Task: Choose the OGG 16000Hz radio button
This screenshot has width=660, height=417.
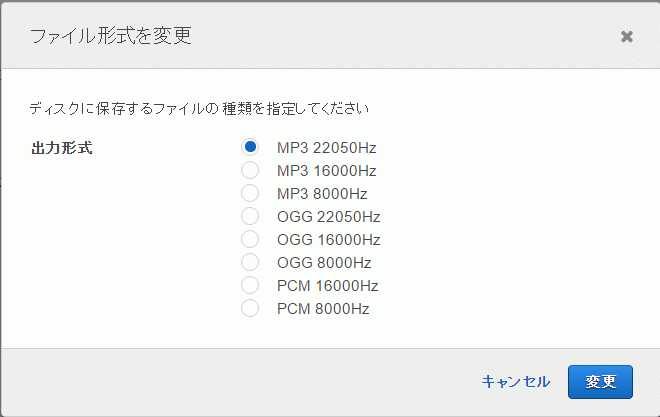Action: point(250,239)
